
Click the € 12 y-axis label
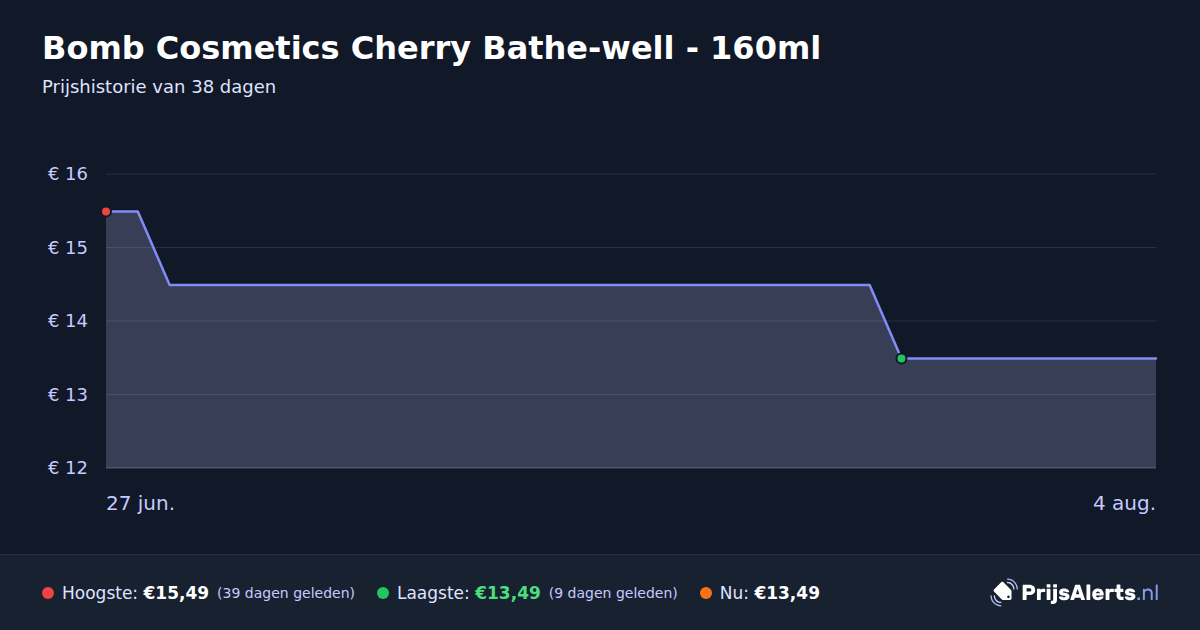click(x=68, y=468)
